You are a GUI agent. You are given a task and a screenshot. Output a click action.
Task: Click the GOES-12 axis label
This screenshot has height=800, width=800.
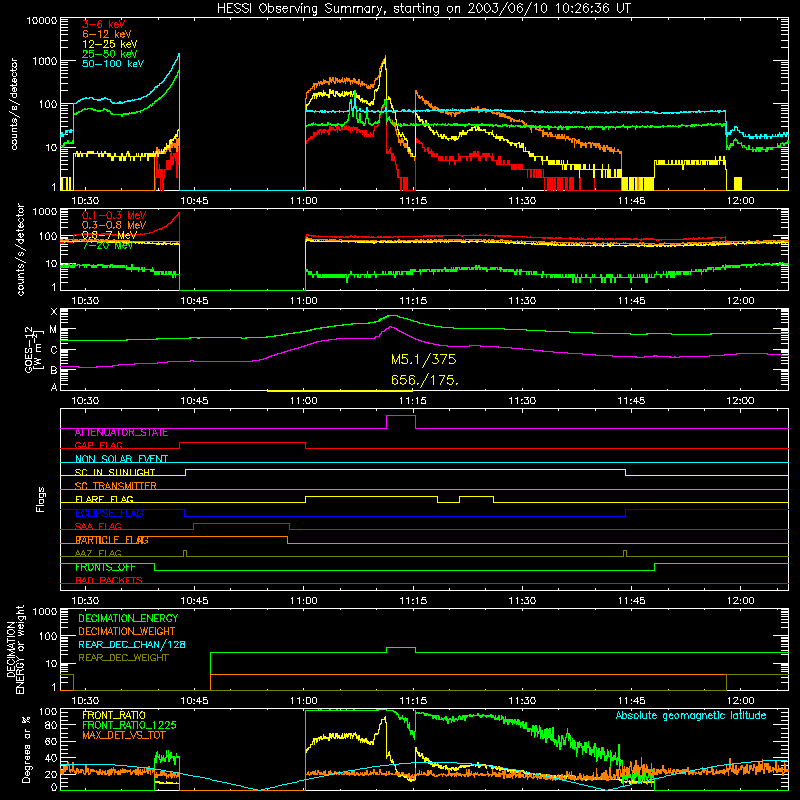click(31, 350)
